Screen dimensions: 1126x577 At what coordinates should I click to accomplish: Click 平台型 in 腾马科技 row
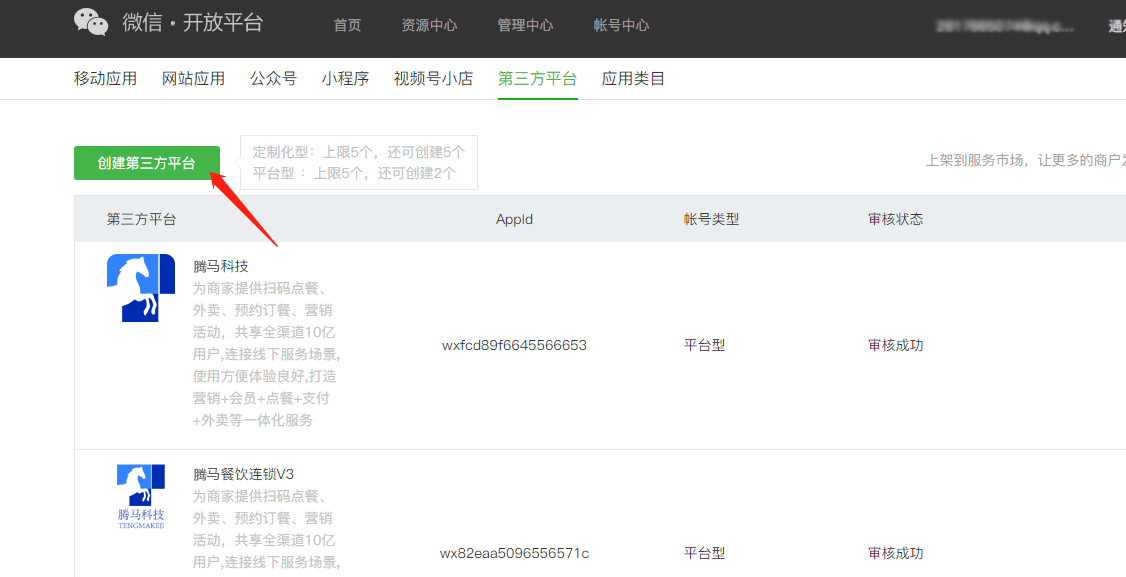click(x=704, y=346)
